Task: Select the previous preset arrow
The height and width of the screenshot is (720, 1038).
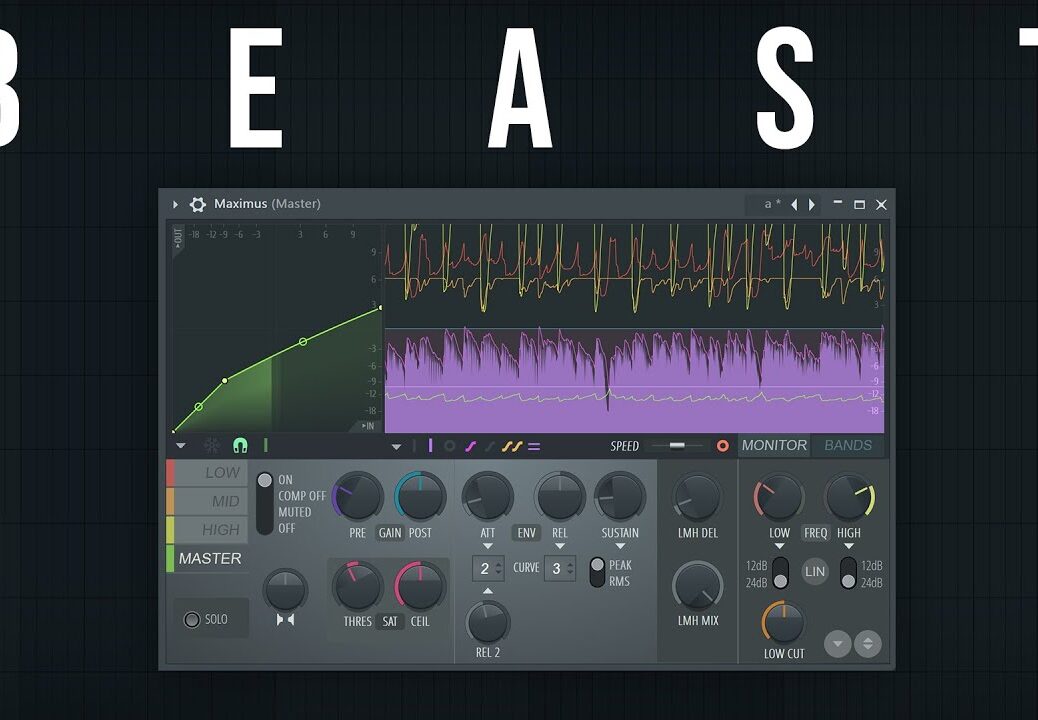Action: point(794,204)
